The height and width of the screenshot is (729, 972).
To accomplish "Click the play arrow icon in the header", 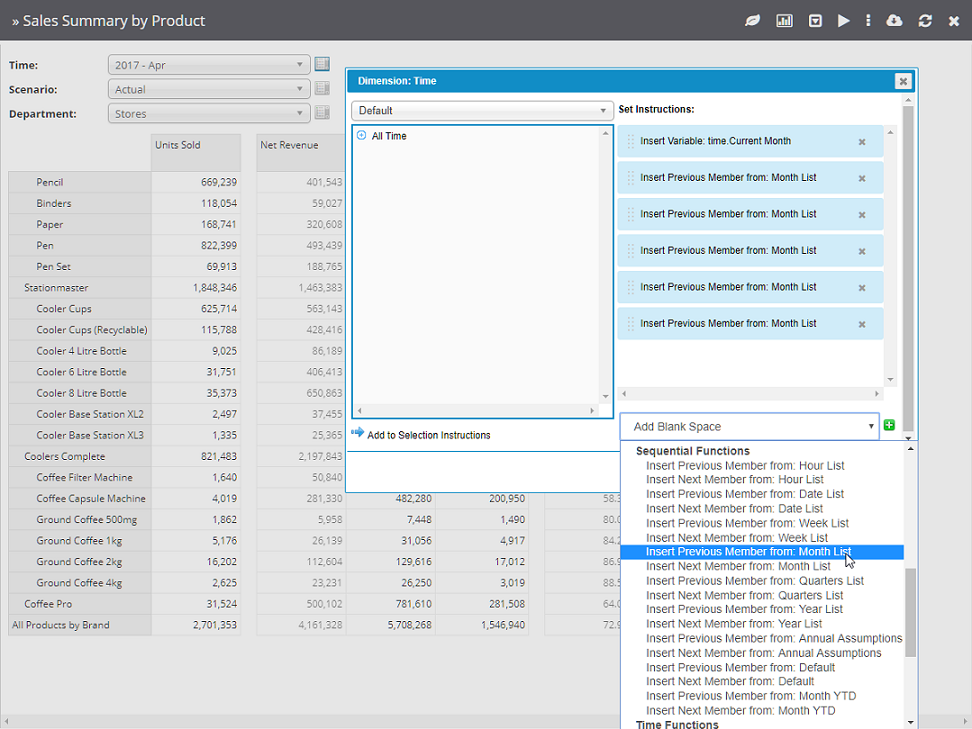I will (x=844, y=21).
